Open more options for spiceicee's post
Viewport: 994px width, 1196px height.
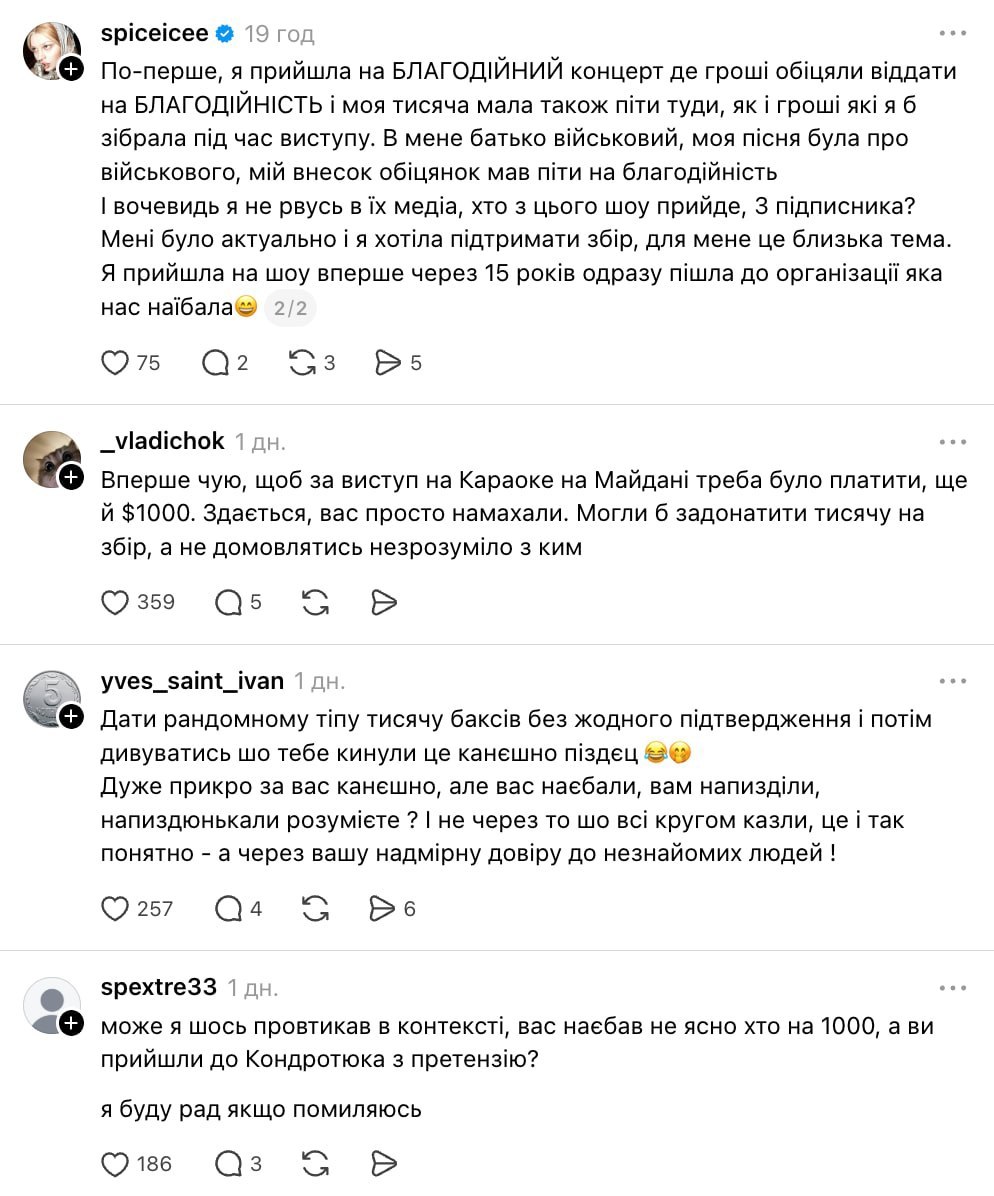click(952, 33)
